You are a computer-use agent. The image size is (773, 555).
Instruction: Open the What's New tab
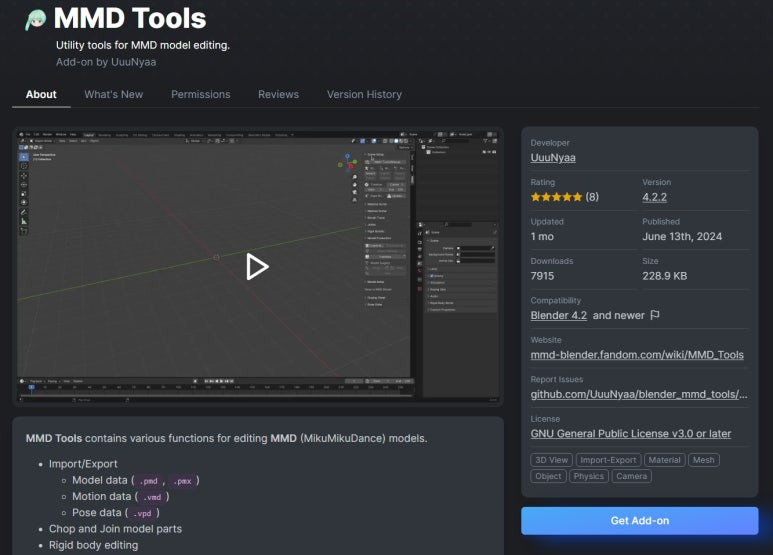point(113,94)
